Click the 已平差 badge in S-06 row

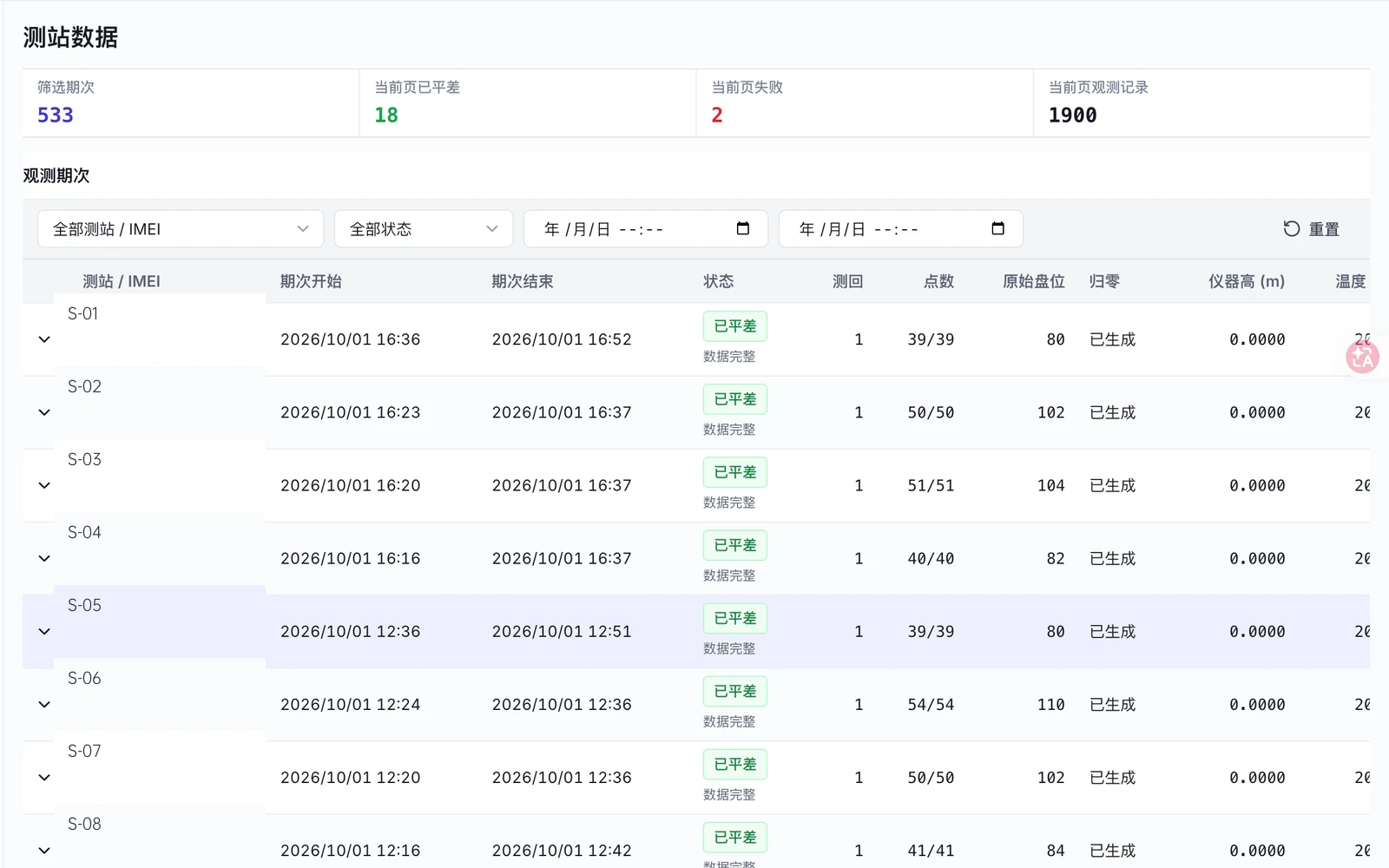point(735,691)
